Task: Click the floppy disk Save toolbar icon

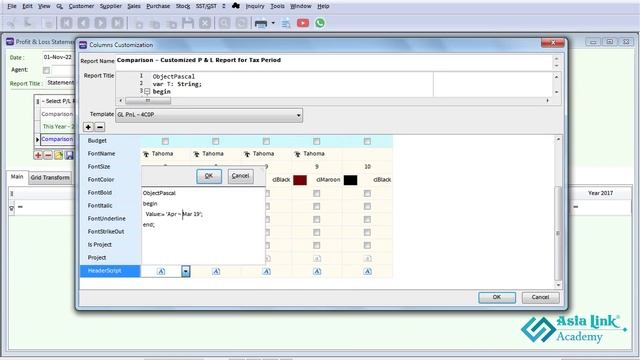Action: pos(188,23)
